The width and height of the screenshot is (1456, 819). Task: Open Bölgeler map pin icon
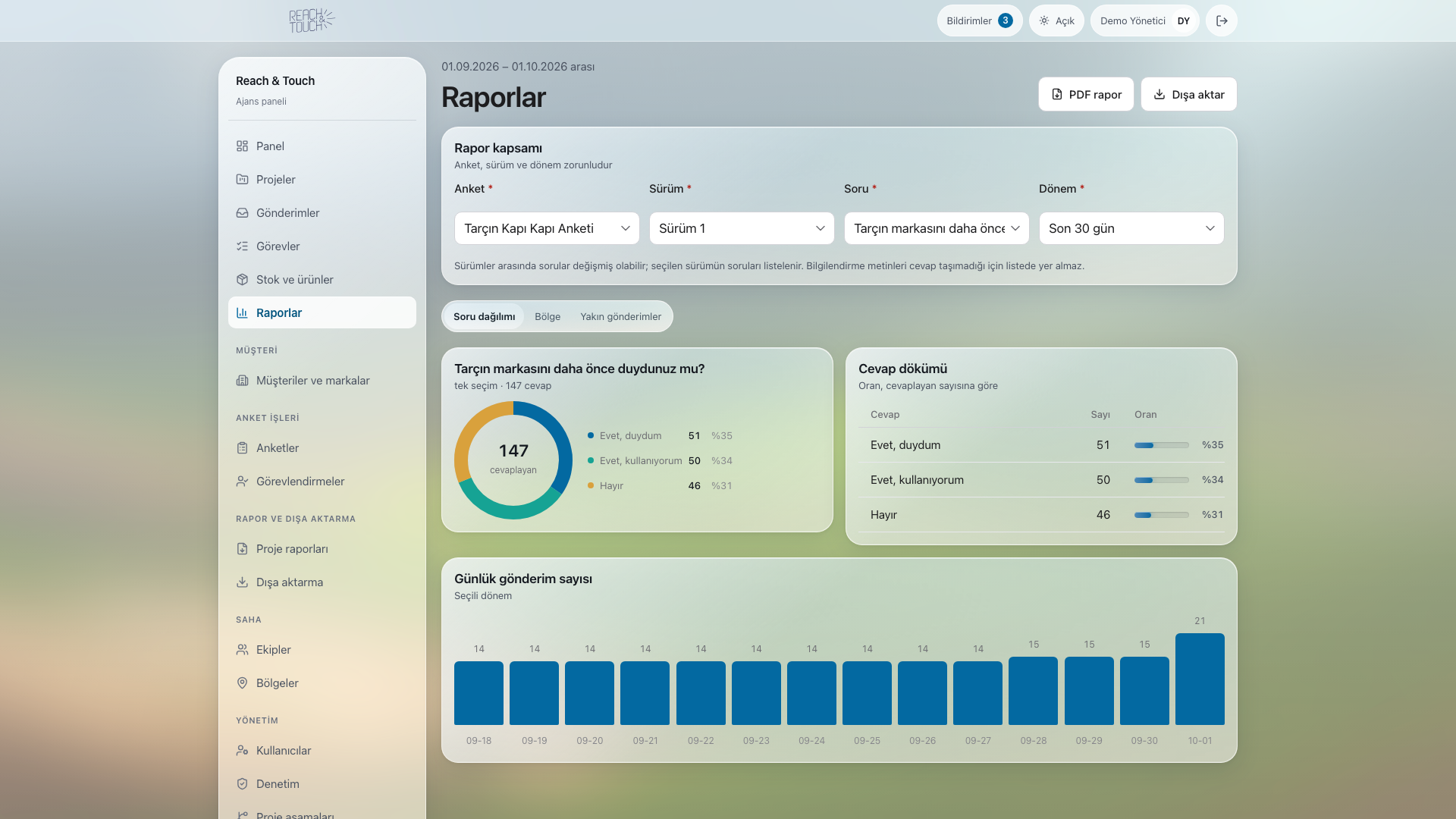tap(242, 682)
